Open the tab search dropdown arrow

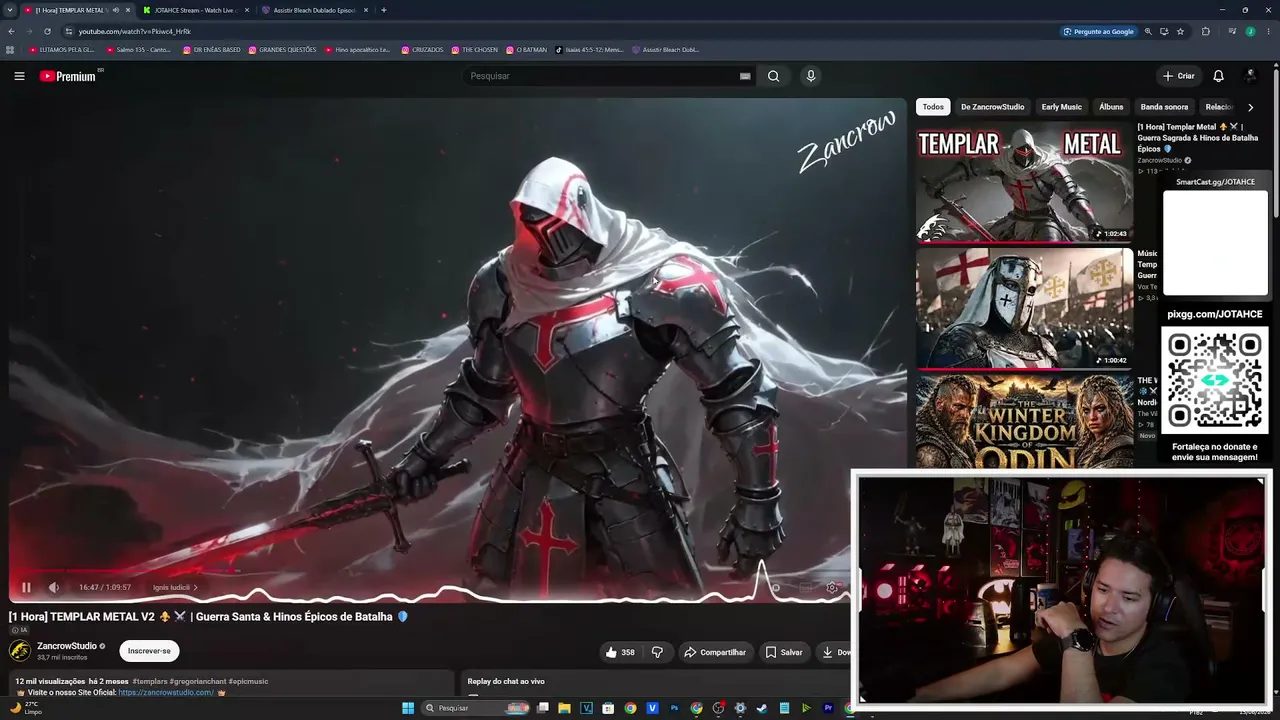pyautogui.click(x=9, y=10)
